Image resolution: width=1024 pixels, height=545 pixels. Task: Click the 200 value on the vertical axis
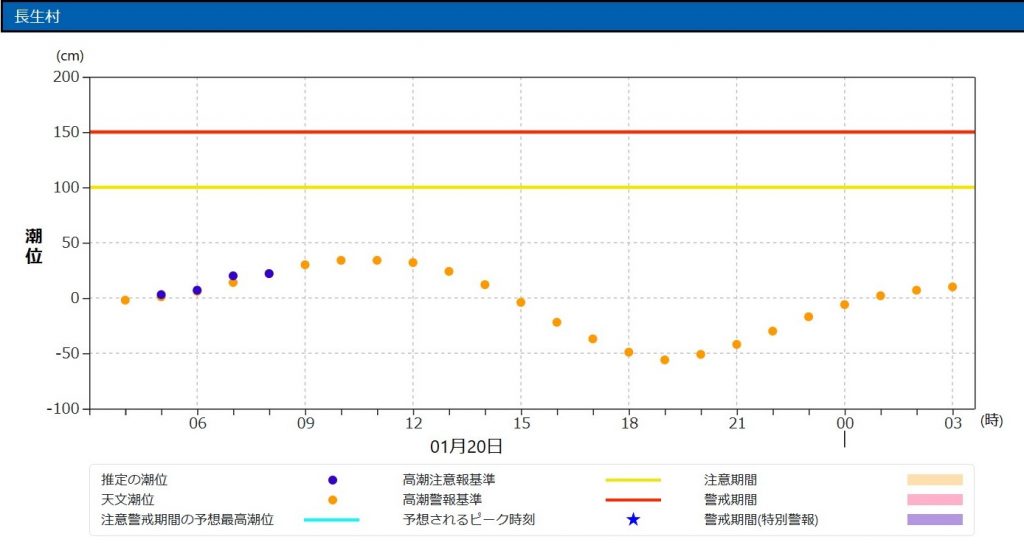point(67,77)
